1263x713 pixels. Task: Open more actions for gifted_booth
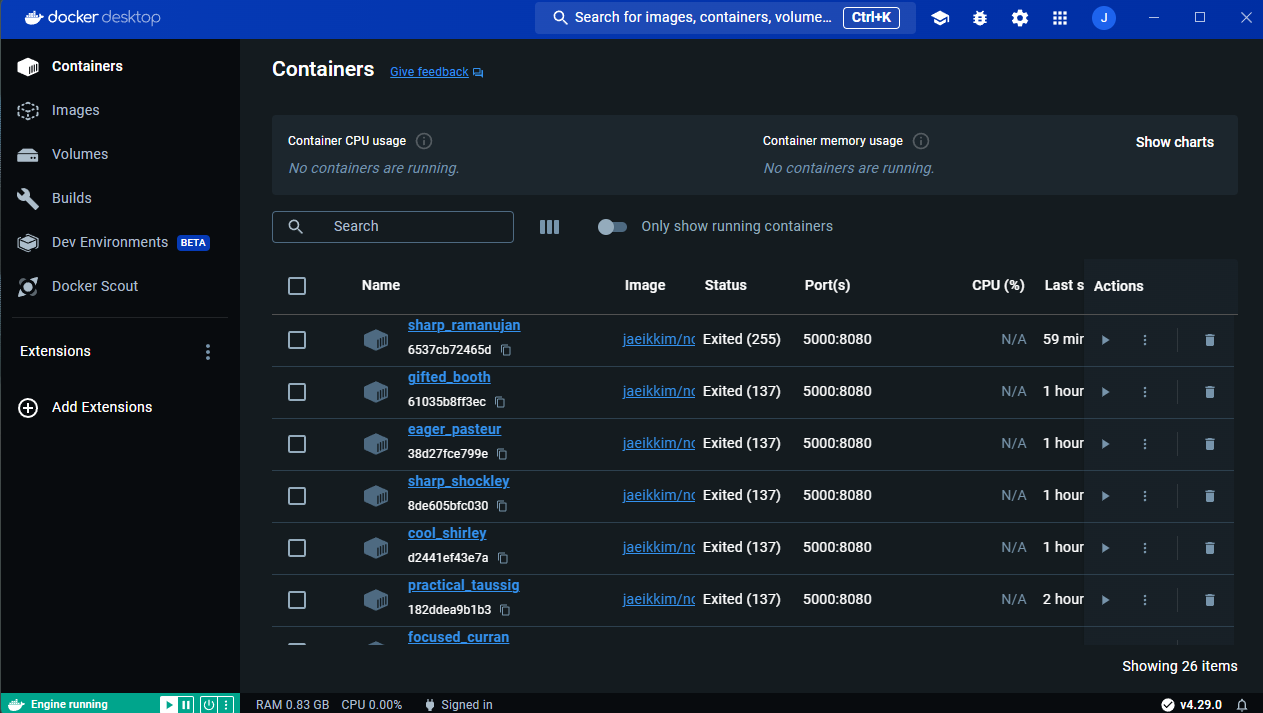pyautogui.click(x=1145, y=392)
